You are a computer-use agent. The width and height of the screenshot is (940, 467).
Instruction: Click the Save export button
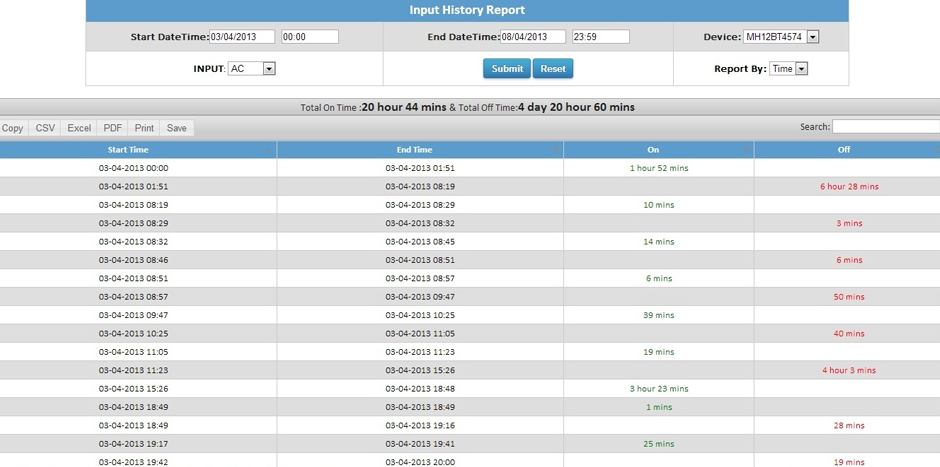point(176,128)
